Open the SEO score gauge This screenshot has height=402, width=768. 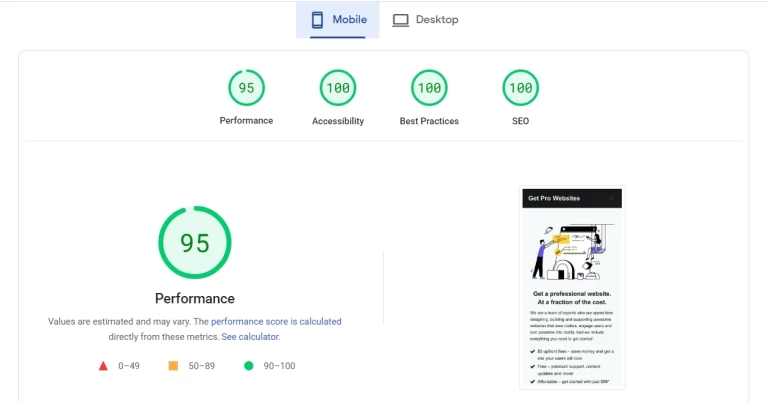pyautogui.click(x=521, y=88)
